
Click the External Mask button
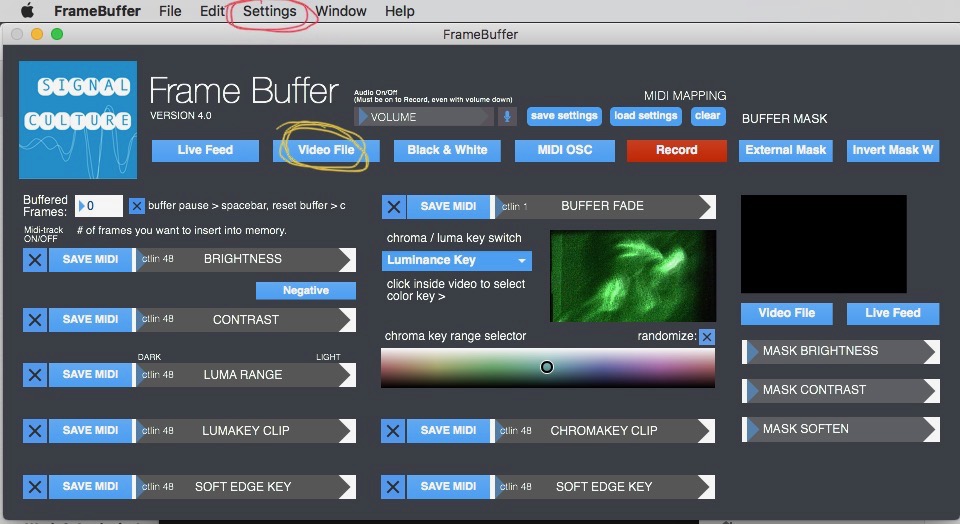[x=786, y=150]
